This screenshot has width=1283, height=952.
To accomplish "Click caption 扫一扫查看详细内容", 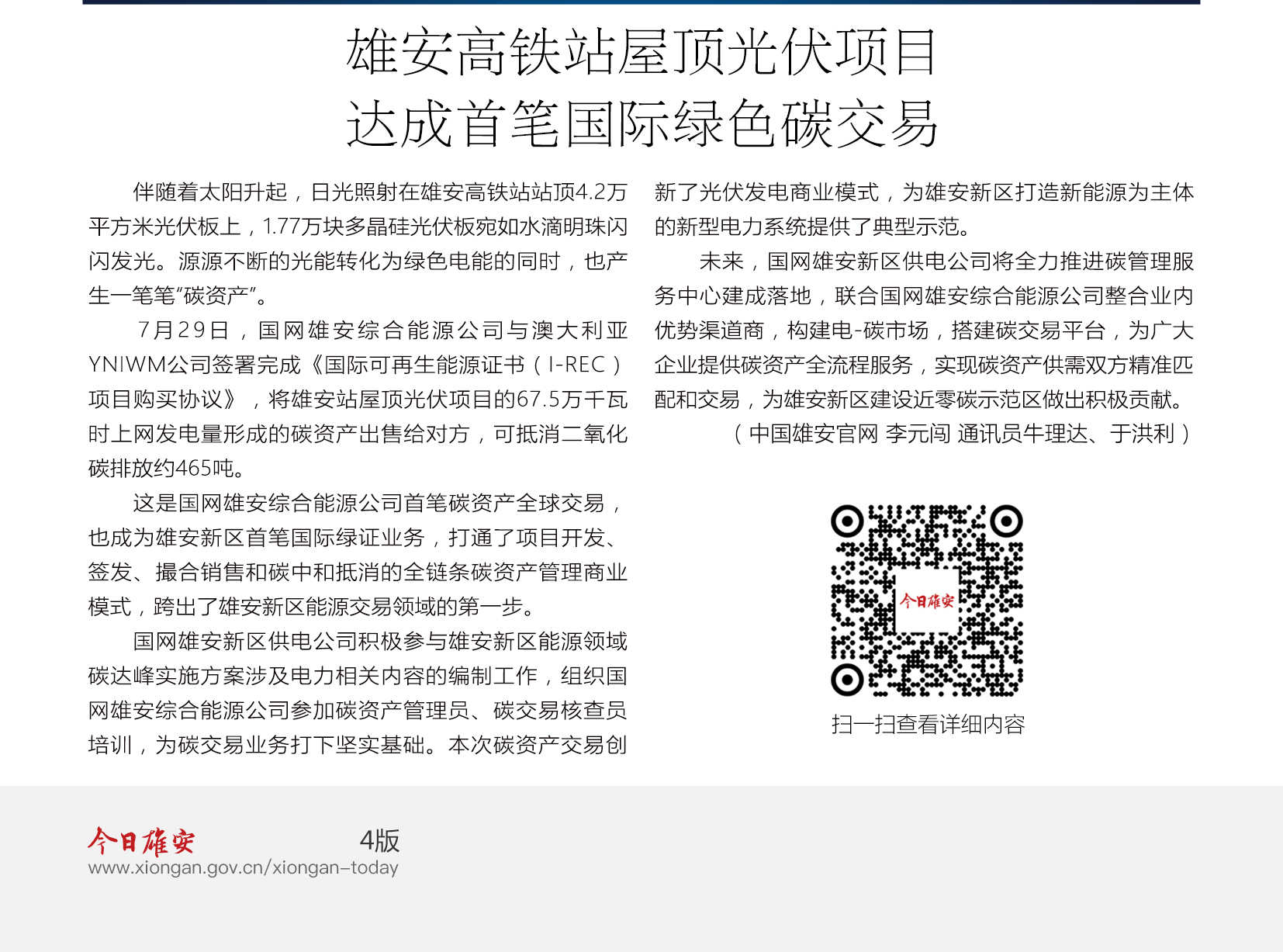I will 928,725.
